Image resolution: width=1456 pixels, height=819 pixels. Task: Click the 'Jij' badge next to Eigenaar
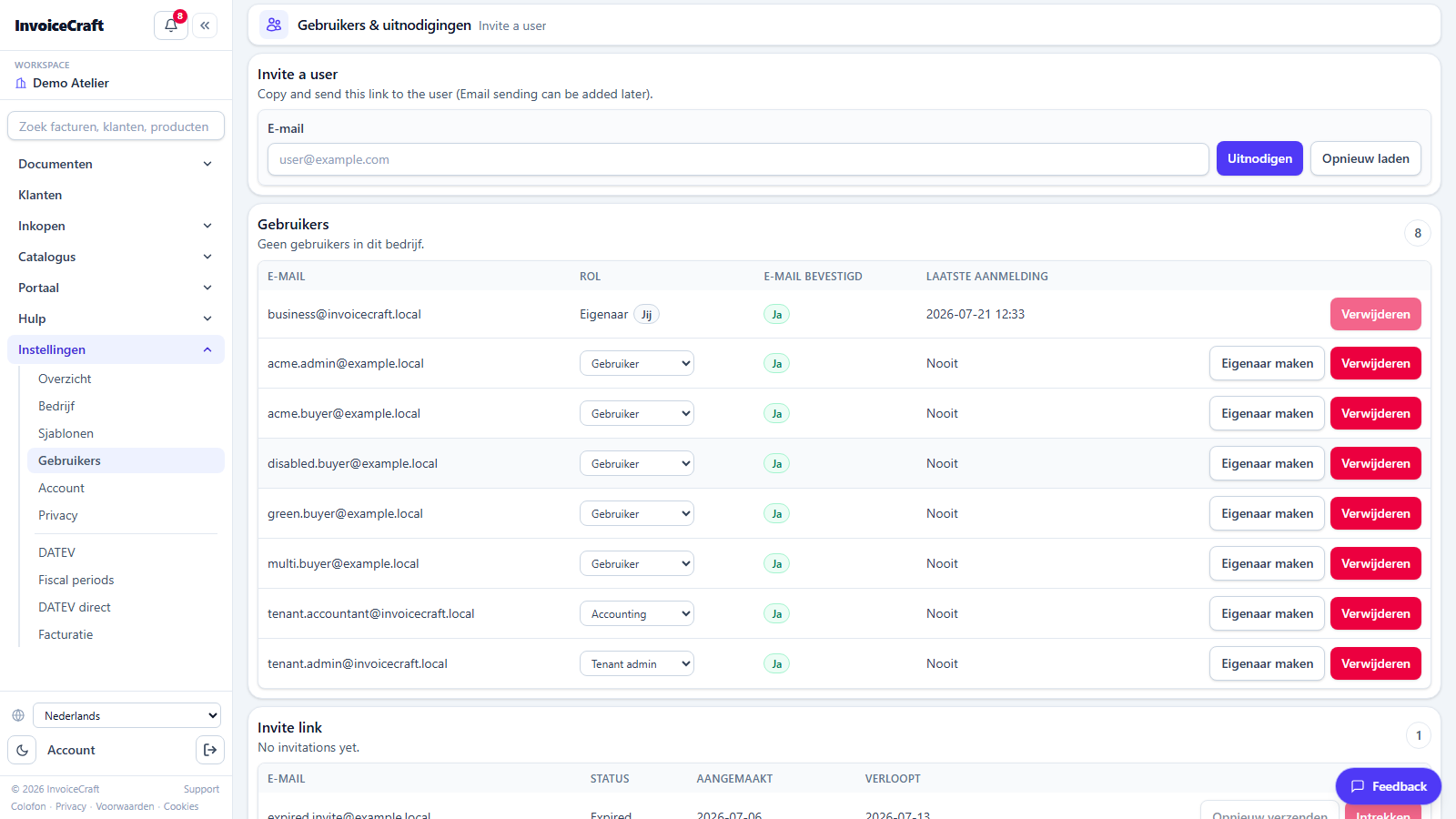[646, 314]
